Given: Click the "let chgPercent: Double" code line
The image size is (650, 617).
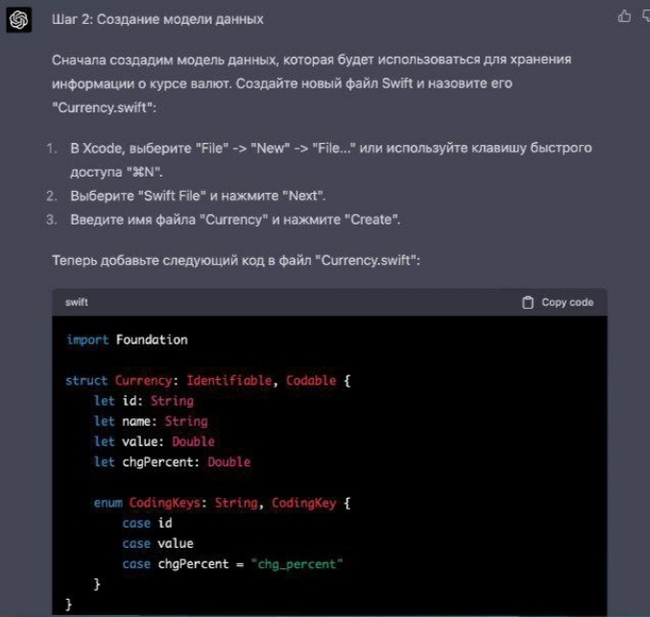Looking at the screenshot, I should point(172,462).
